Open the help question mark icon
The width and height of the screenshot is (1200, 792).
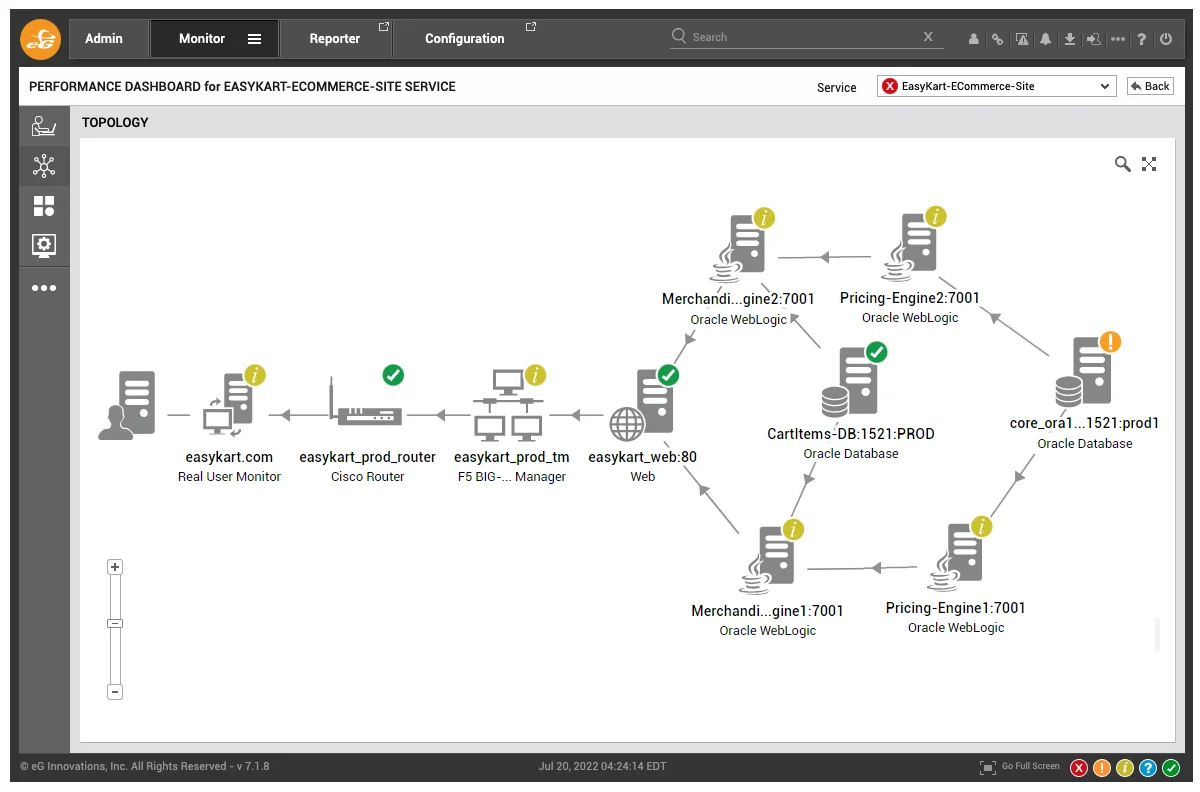click(x=1142, y=39)
